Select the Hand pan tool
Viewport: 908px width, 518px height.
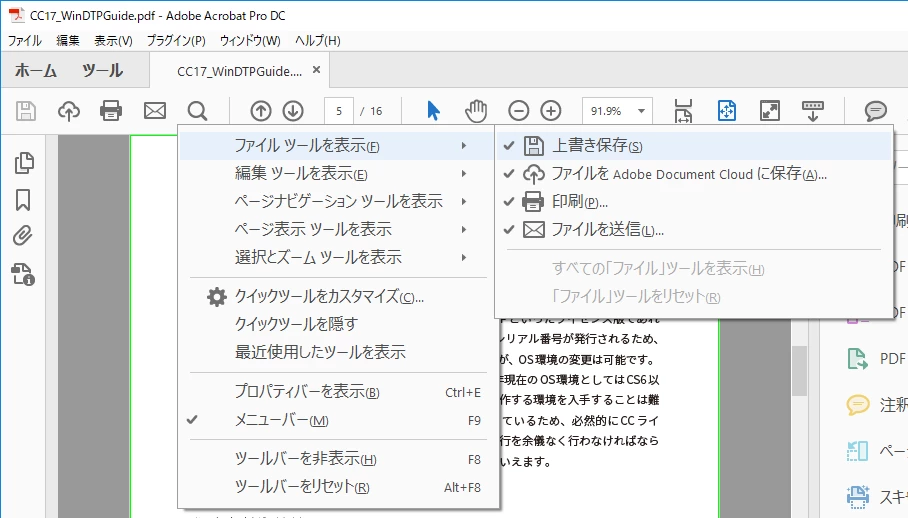pos(475,111)
